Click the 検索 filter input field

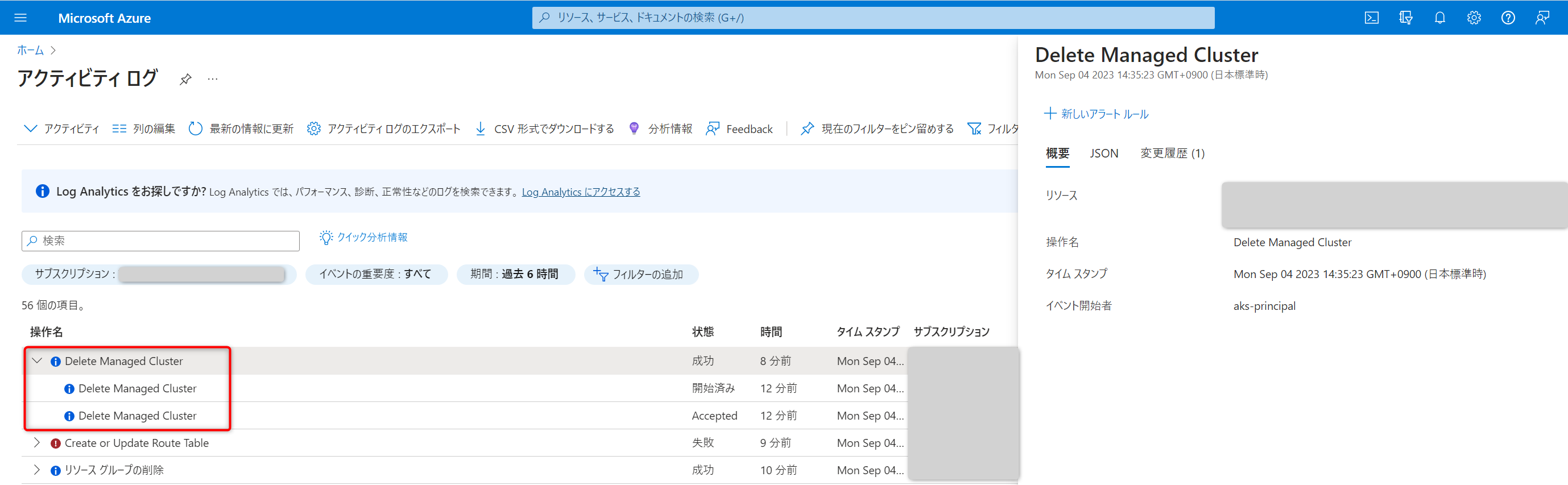[x=161, y=241]
